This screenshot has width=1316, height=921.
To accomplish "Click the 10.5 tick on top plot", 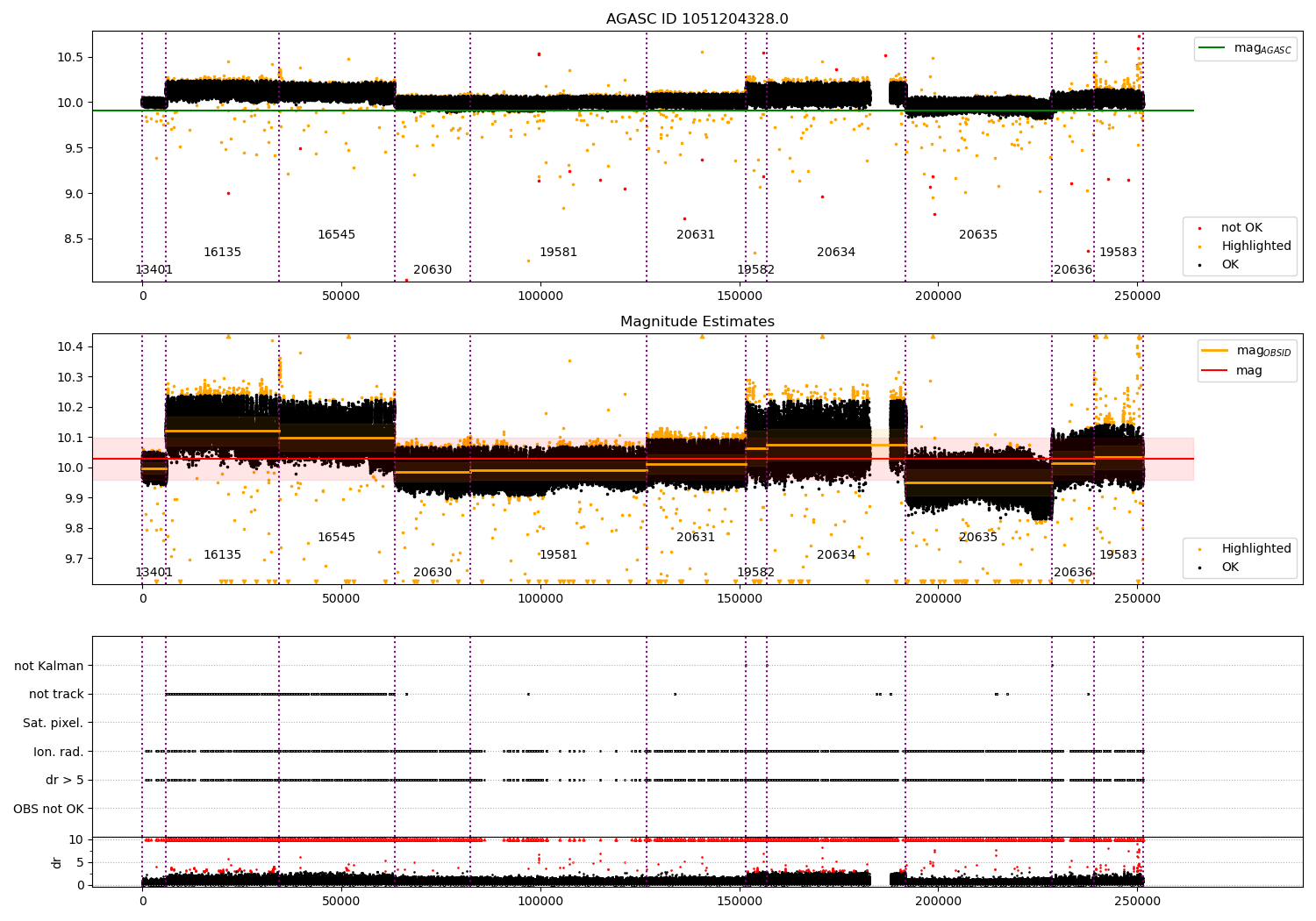I will [x=70, y=57].
